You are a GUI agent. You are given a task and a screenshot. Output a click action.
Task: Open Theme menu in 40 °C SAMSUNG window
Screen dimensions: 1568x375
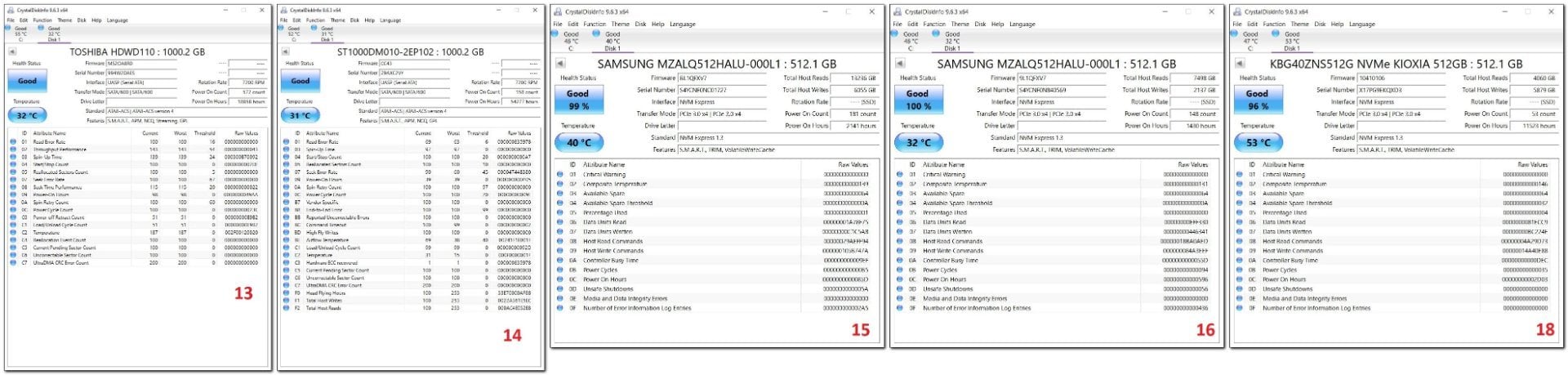coord(621,25)
